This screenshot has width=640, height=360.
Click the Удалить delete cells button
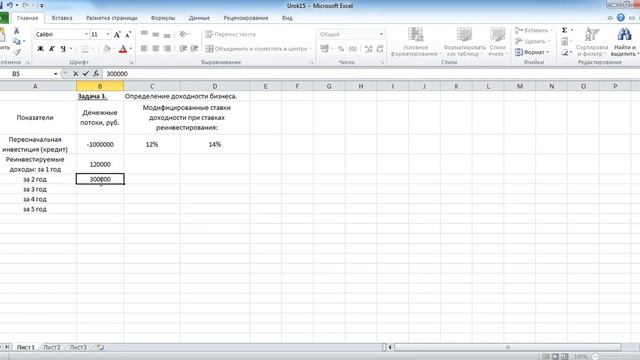533,41
